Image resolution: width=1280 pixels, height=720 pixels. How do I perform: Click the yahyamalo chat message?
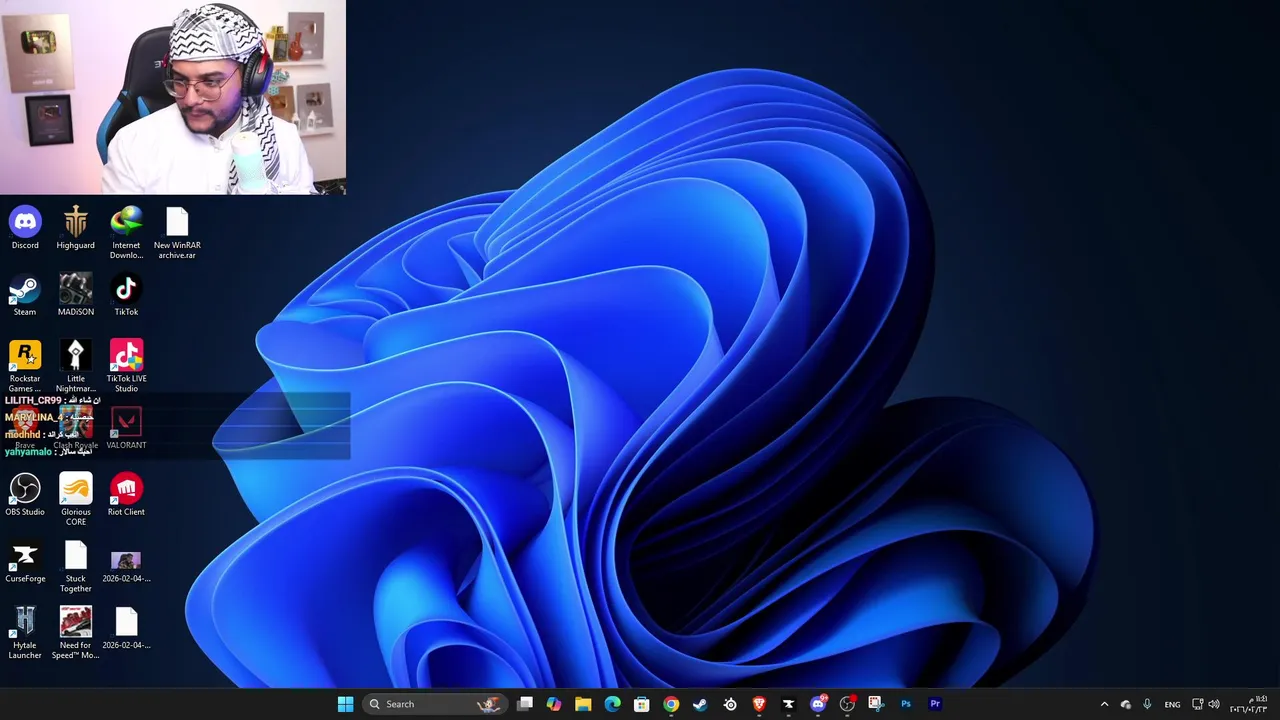[48, 452]
